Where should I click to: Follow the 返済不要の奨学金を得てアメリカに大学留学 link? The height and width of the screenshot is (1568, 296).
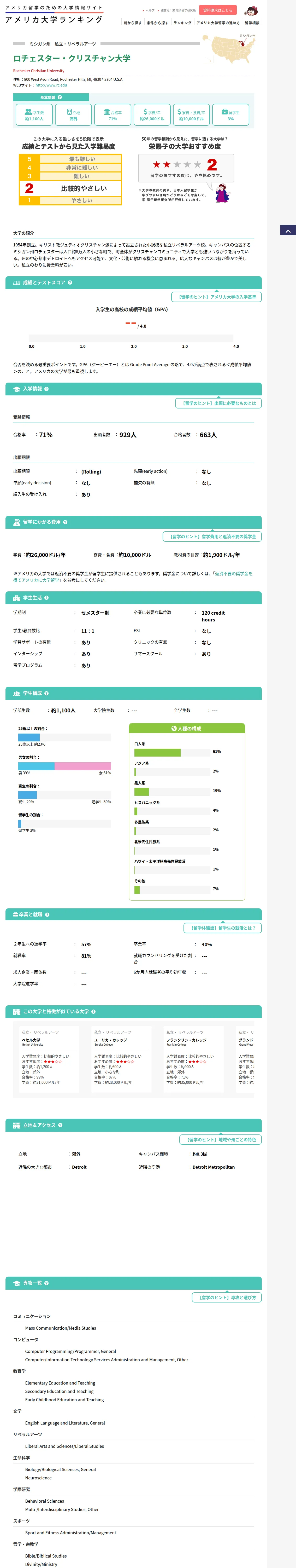133,577
